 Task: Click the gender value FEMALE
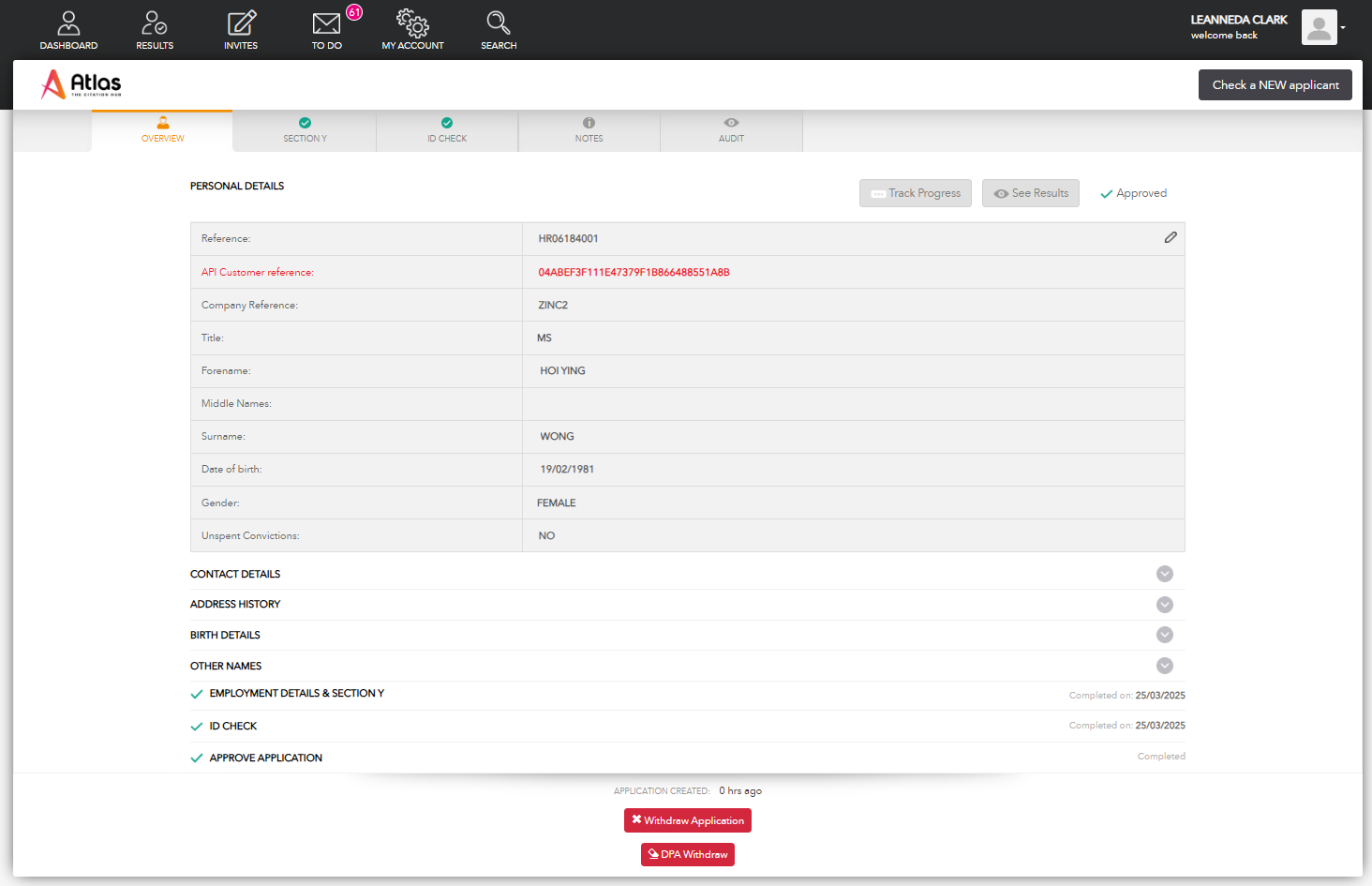557,503
